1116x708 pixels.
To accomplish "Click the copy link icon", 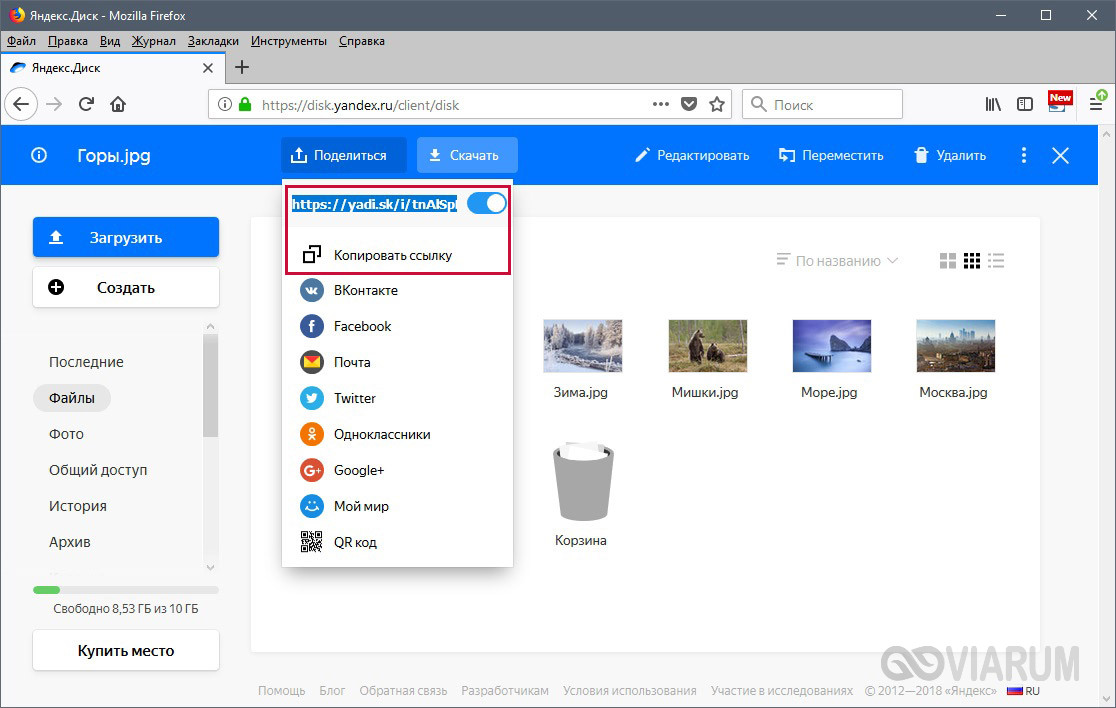I will tap(312, 254).
